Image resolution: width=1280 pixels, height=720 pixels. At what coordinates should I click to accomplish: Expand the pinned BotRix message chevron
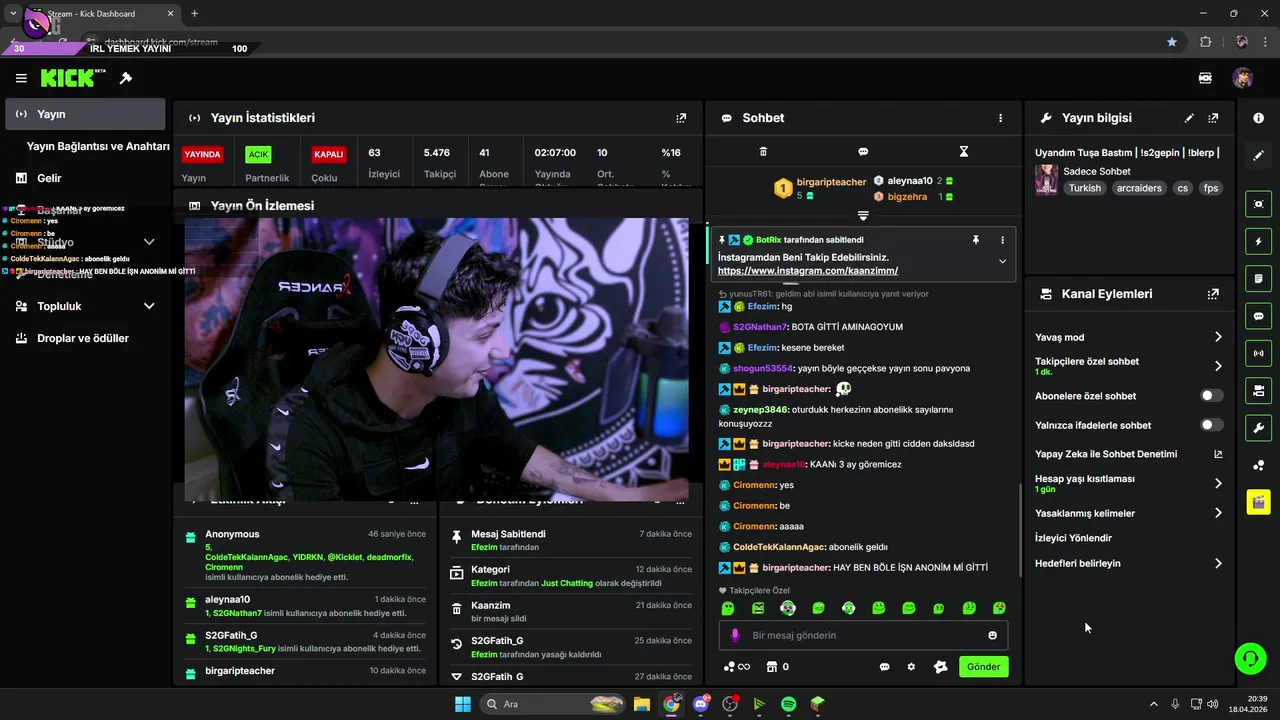(1002, 261)
